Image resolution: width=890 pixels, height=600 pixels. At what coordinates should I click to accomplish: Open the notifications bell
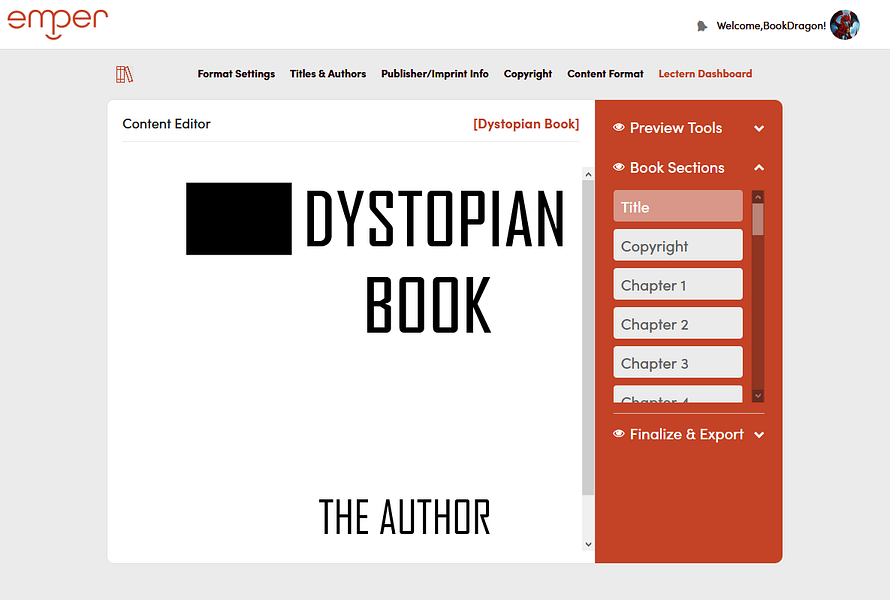click(702, 26)
